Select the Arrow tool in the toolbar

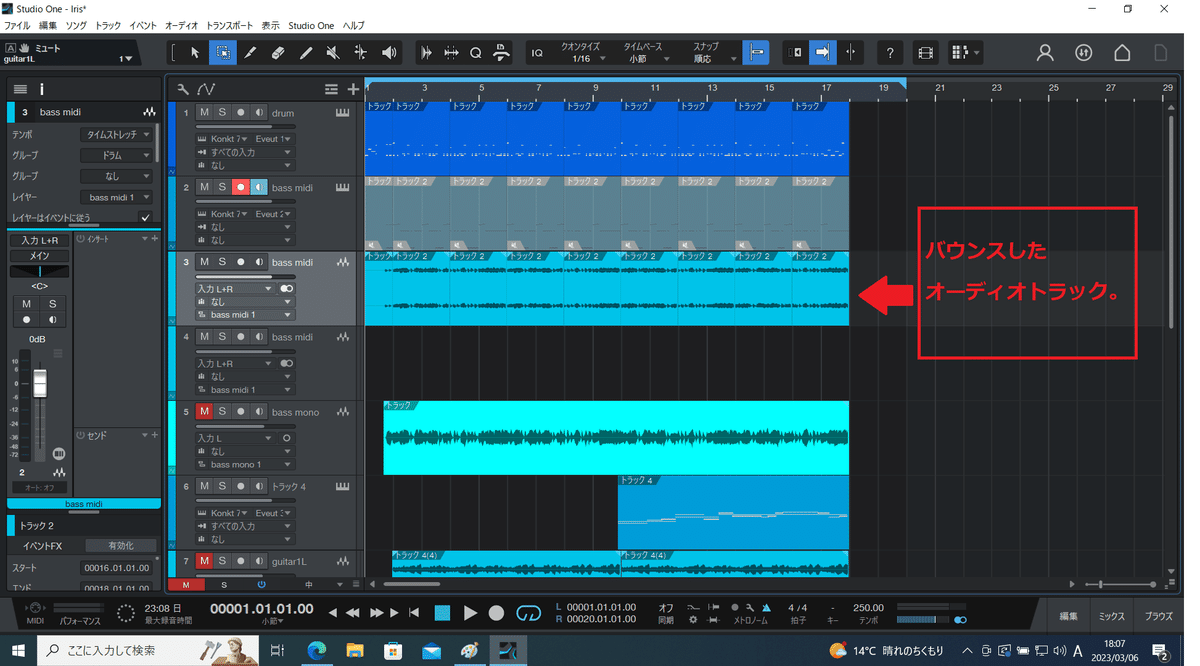[195, 52]
